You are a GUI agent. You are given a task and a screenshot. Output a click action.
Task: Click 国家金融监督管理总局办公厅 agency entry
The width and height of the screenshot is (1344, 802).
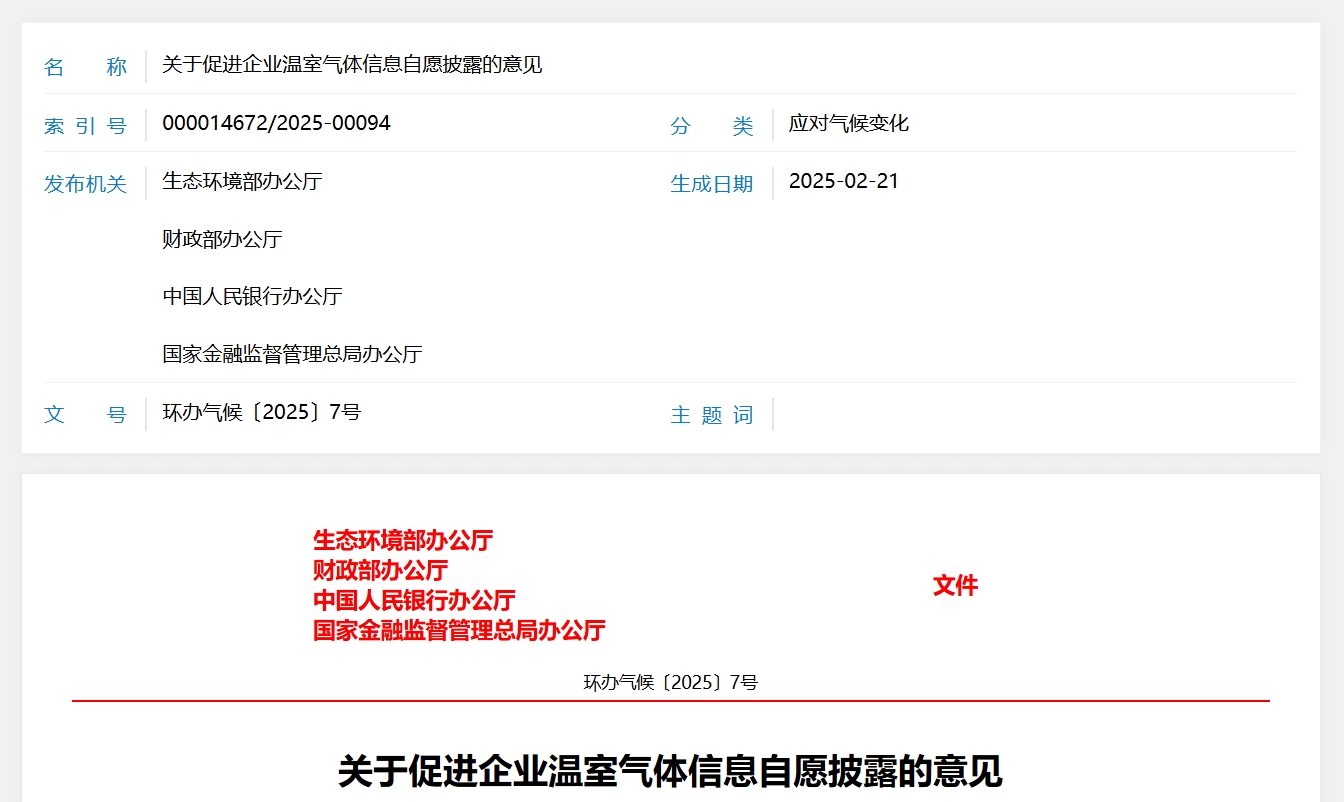coord(292,353)
